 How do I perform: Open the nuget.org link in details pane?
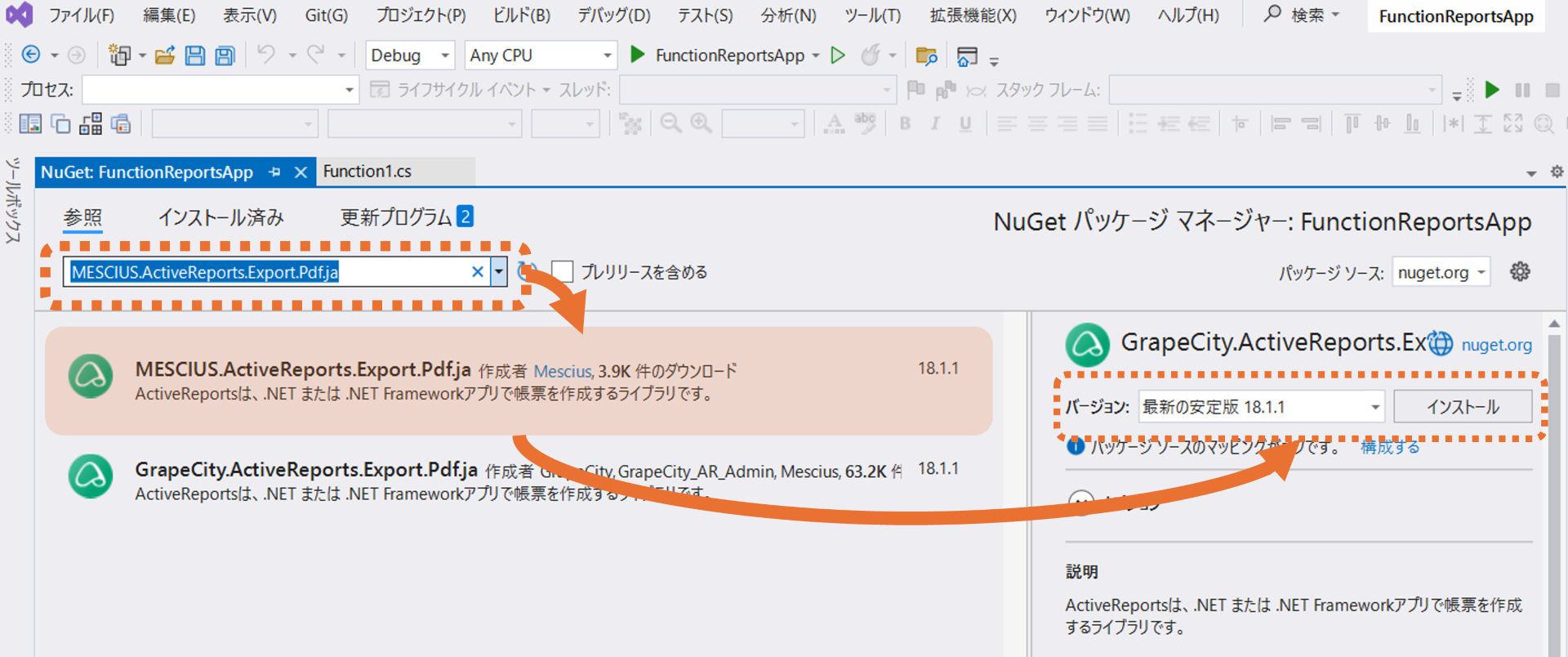click(x=1496, y=345)
